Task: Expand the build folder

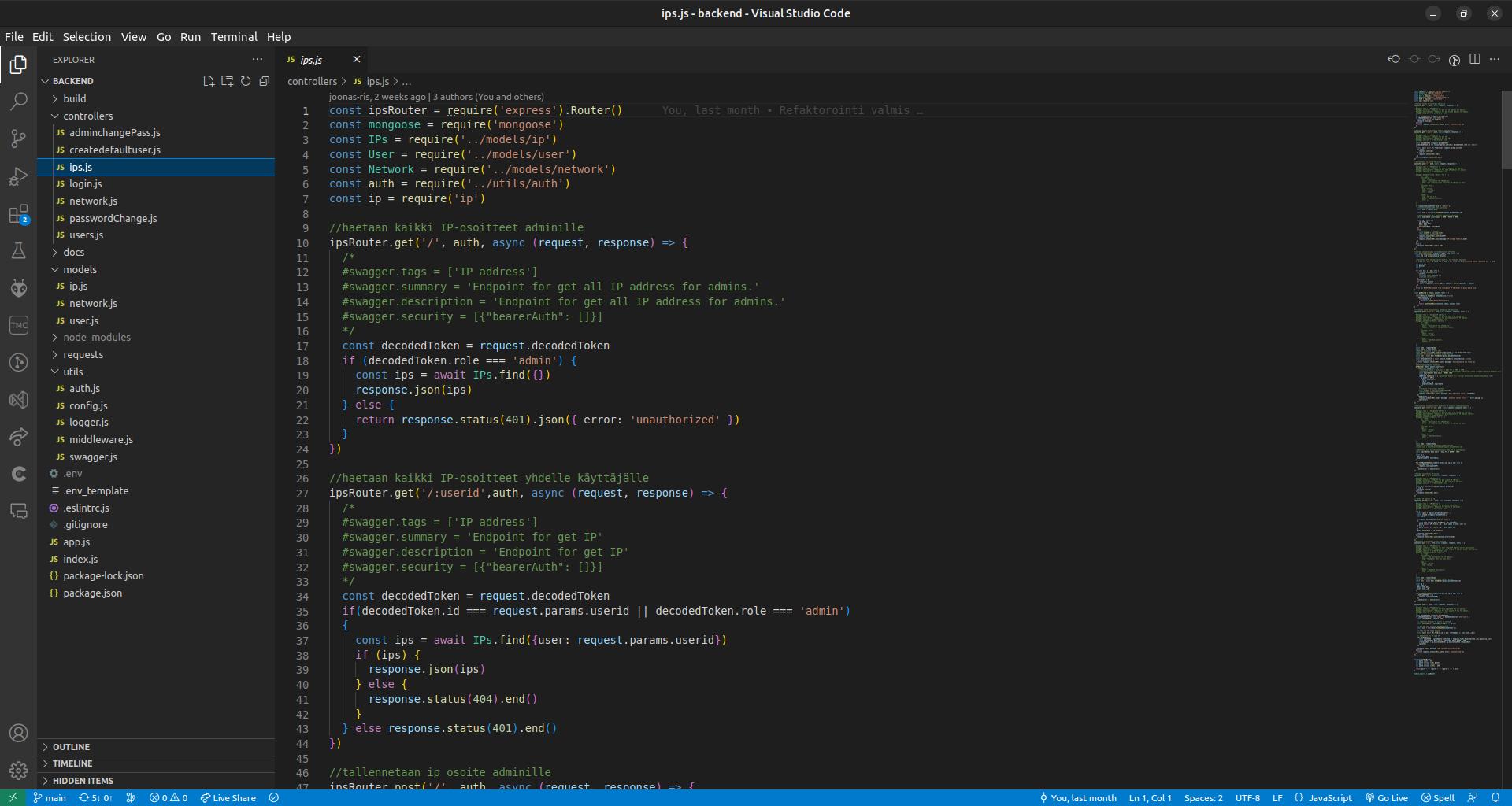Action: [75, 98]
